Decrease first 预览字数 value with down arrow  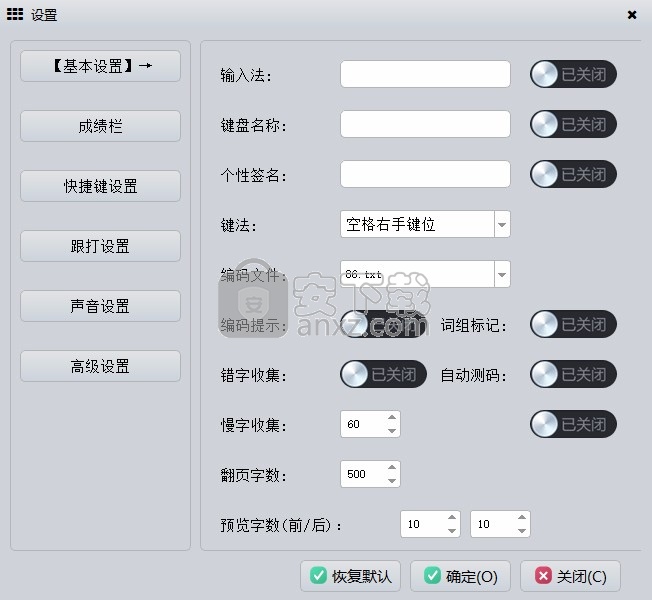coord(452,531)
